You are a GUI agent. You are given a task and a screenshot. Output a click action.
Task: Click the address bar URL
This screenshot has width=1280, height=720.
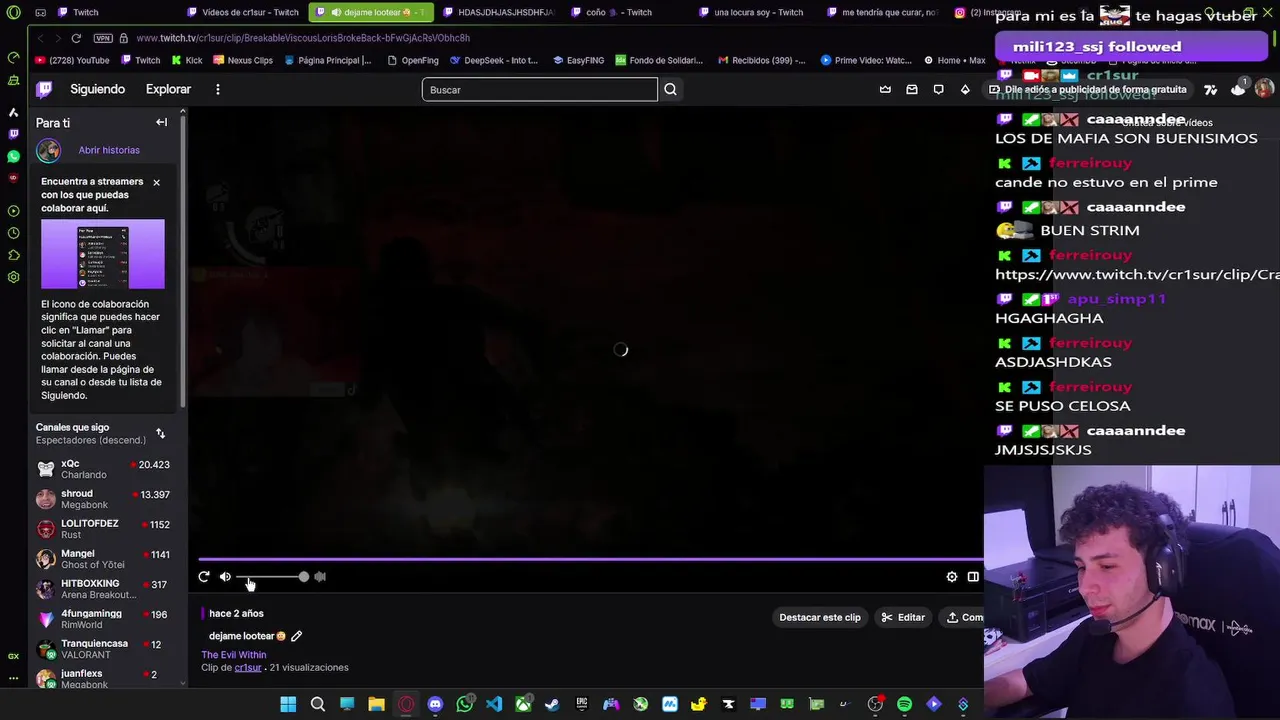click(x=303, y=38)
